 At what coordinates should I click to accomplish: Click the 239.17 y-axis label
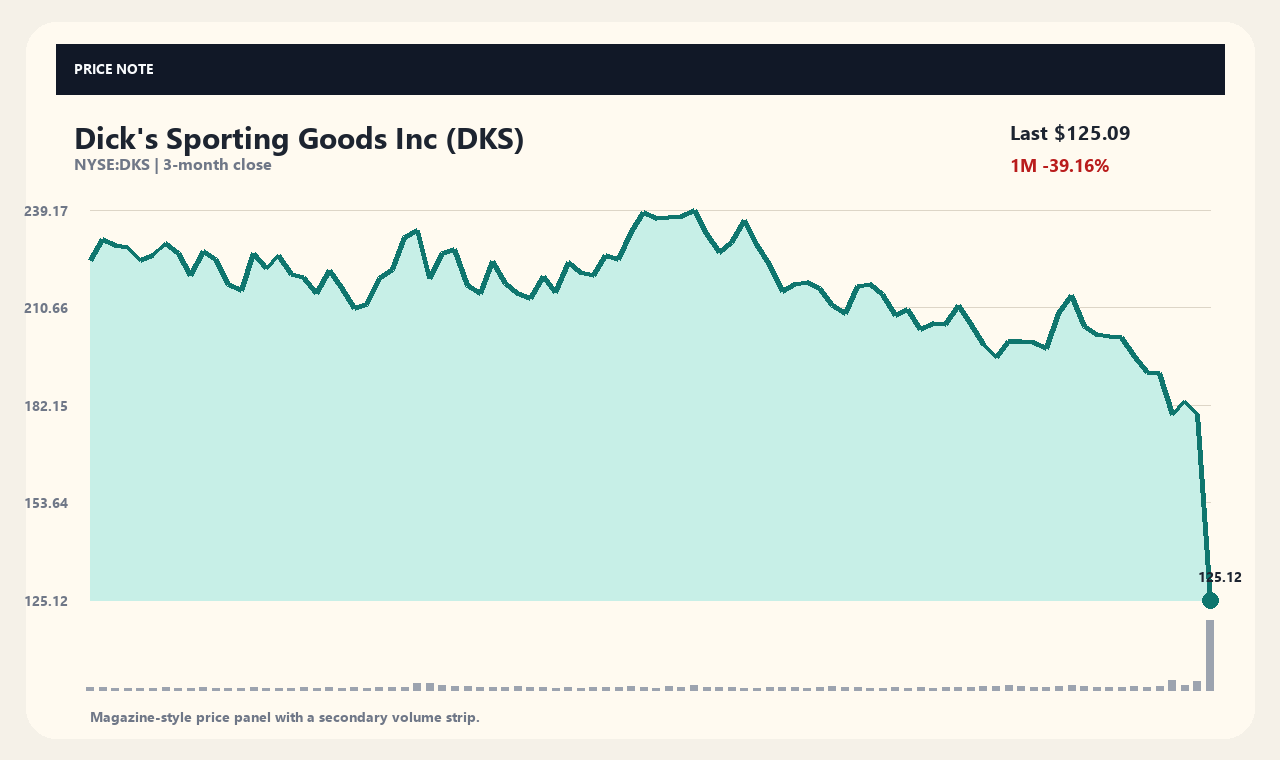(46, 211)
